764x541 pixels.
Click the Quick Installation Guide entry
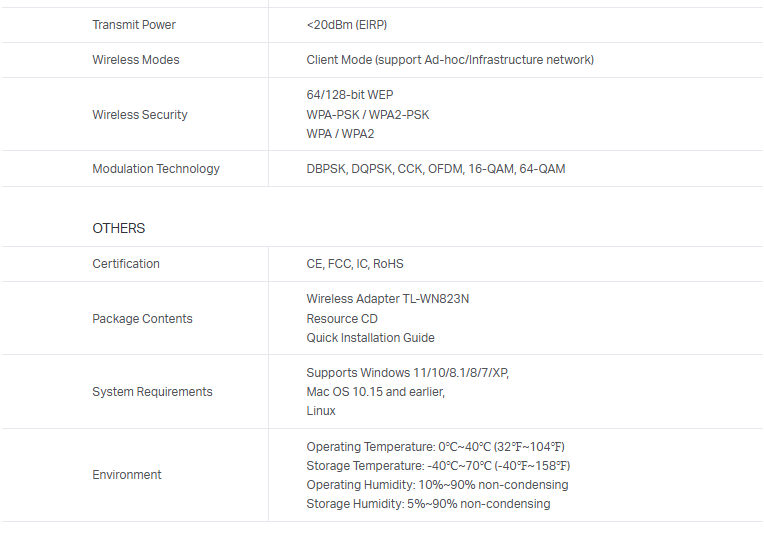(371, 338)
